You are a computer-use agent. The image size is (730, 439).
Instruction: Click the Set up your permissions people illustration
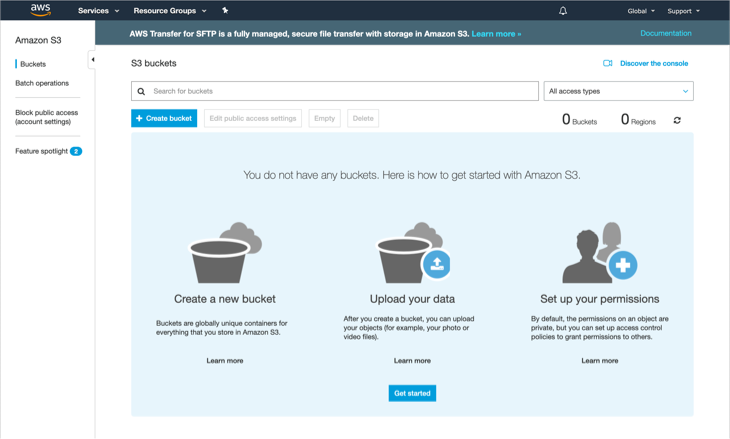[600, 252]
